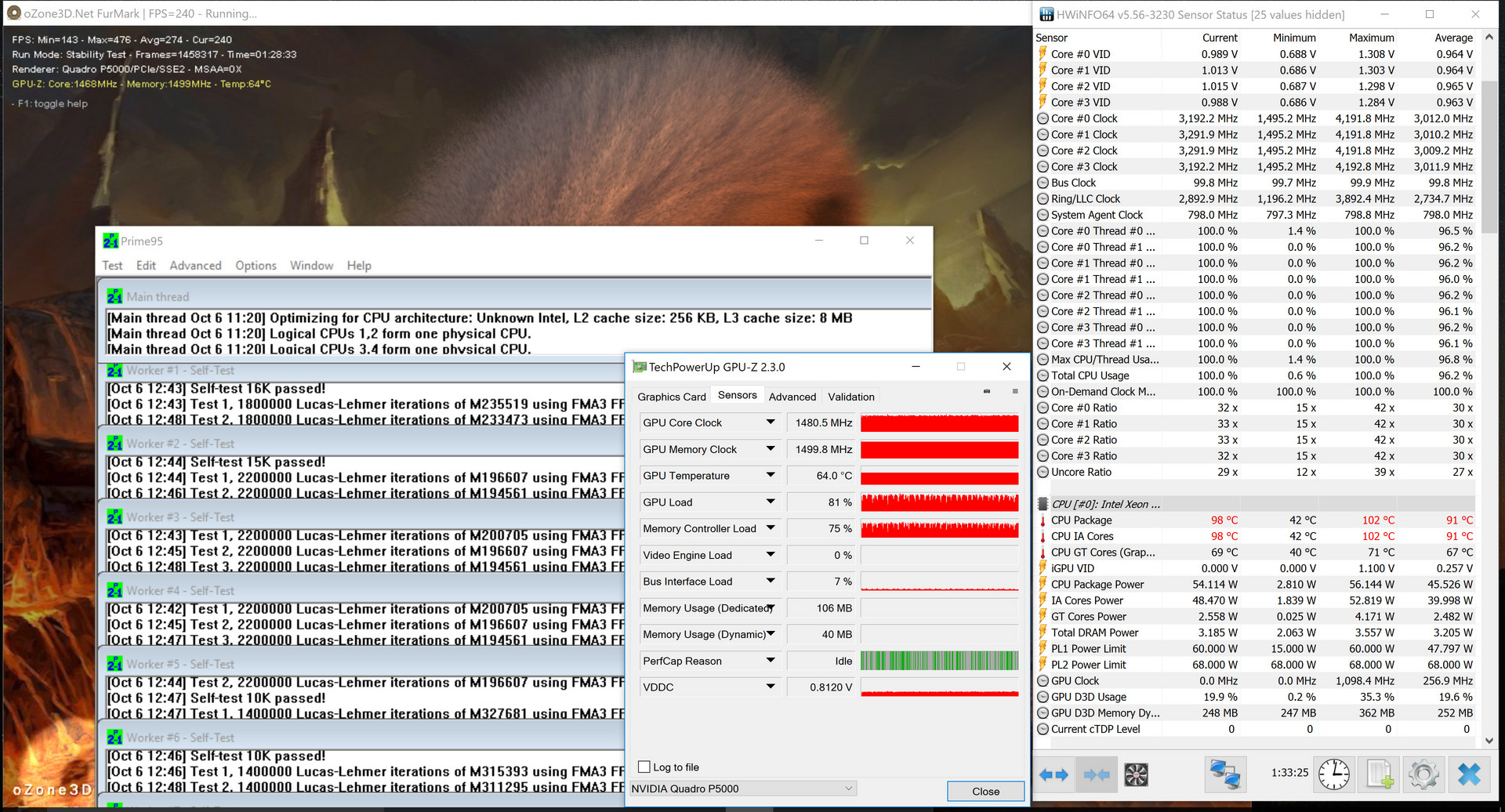Click GPU Temperature 64.0 °C value field

[x=822, y=476]
